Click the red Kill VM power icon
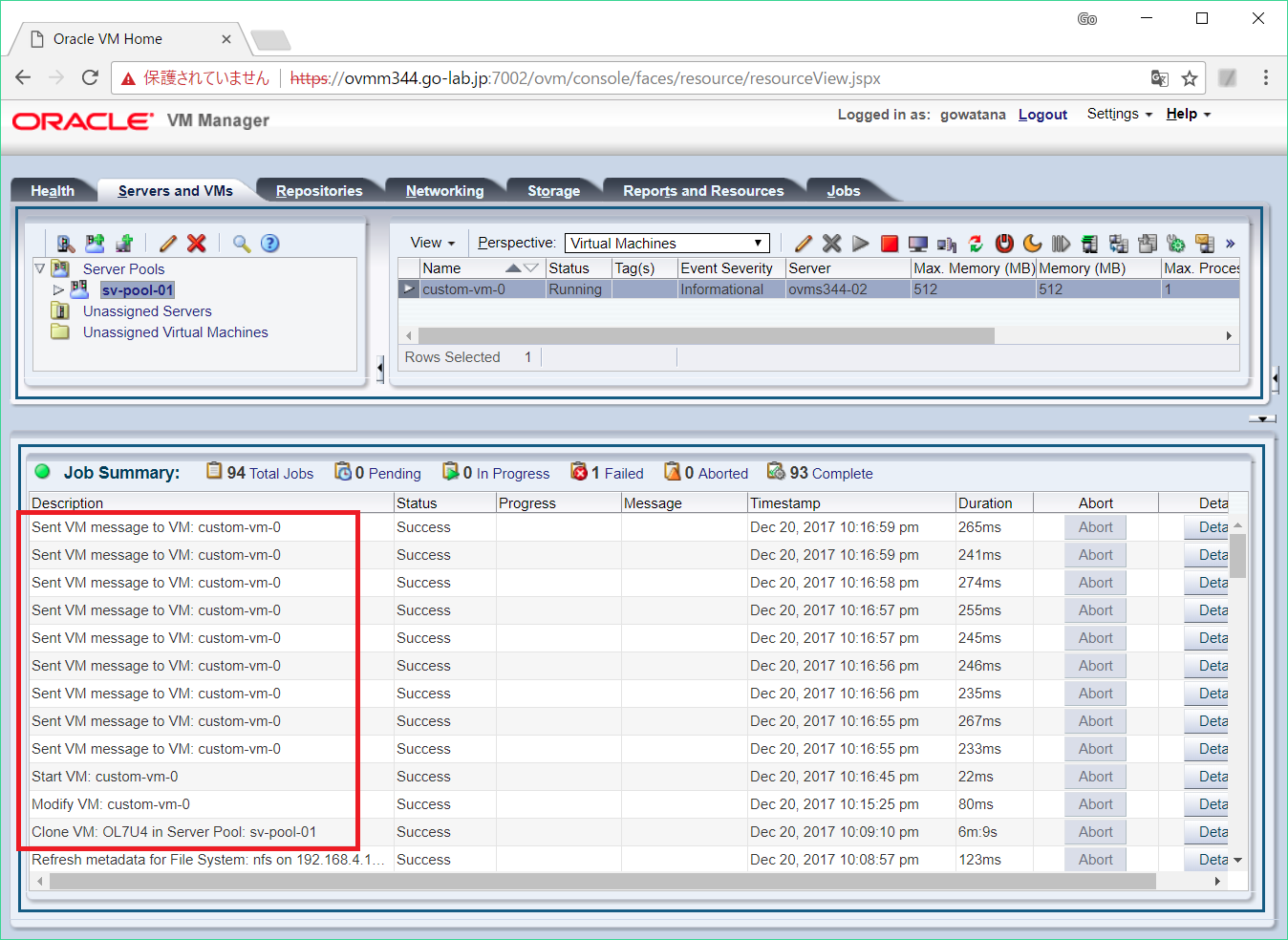Image resolution: width=1288 pixels, height=940 pixels. 1004,244
